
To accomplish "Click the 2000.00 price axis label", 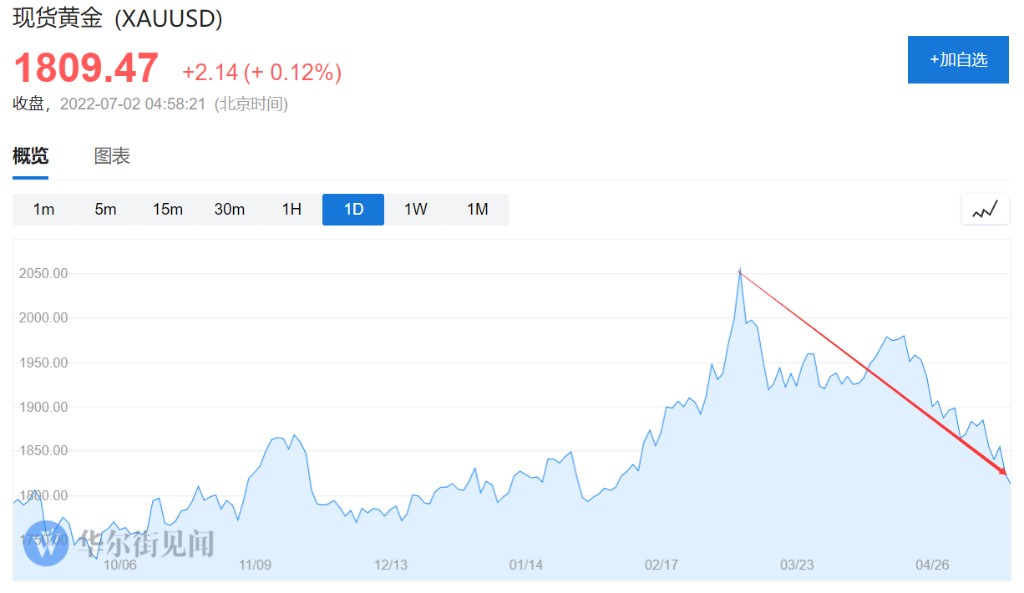I will click(x=45, y=318).
